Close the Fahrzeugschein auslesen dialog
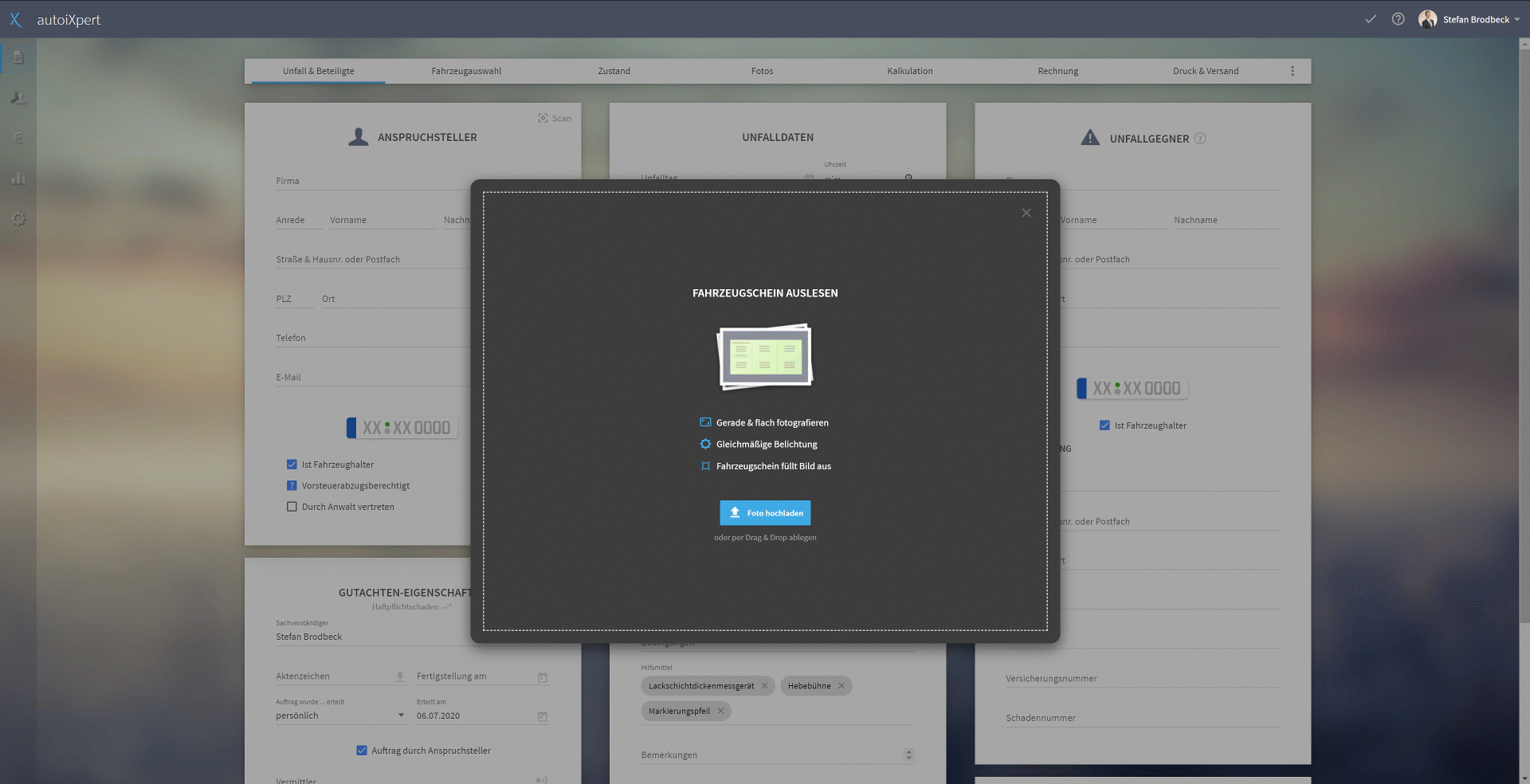The image size is (1530, 784). (x=1026, y=213)
